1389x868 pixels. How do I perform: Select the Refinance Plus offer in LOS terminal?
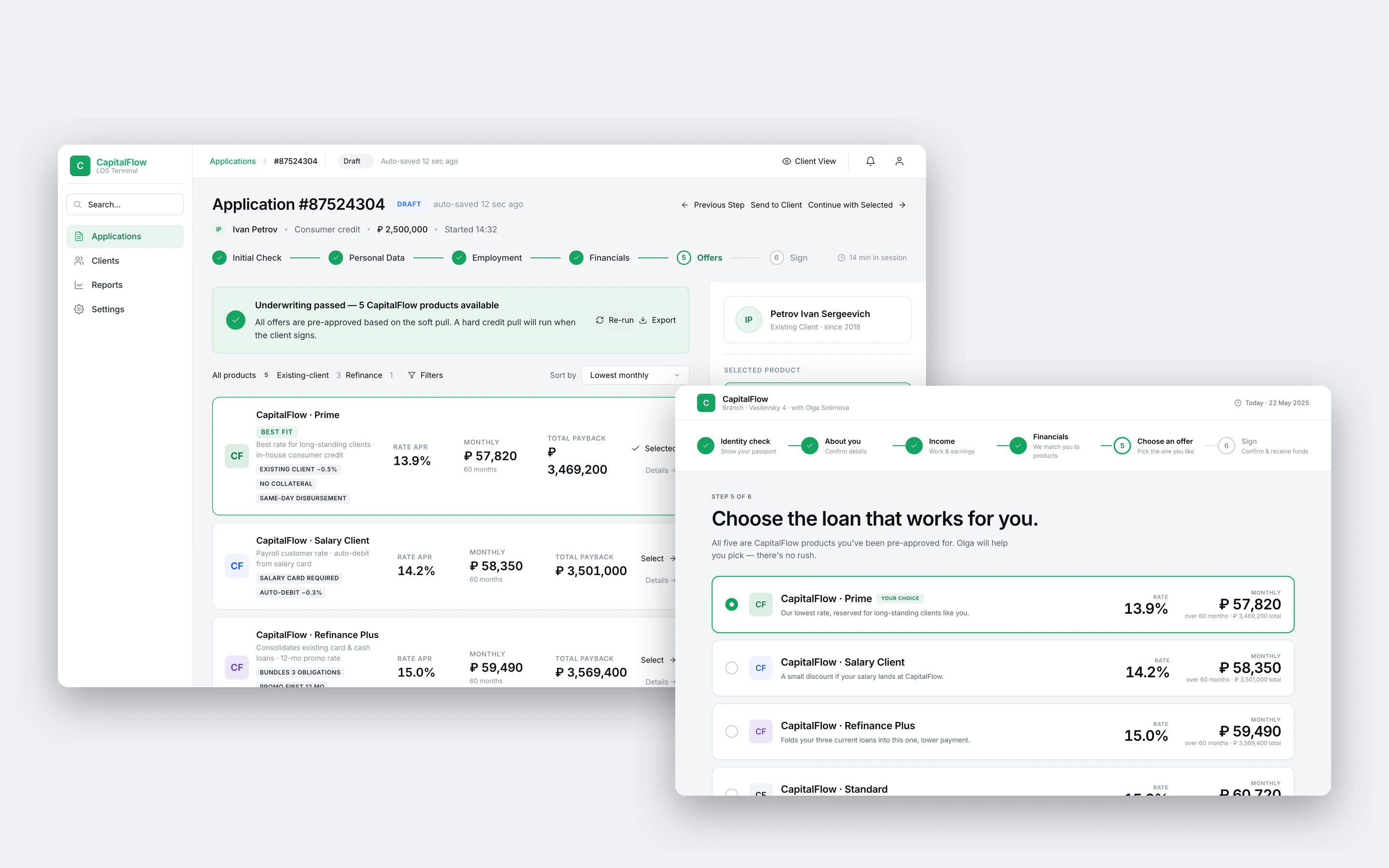[658, 660]
